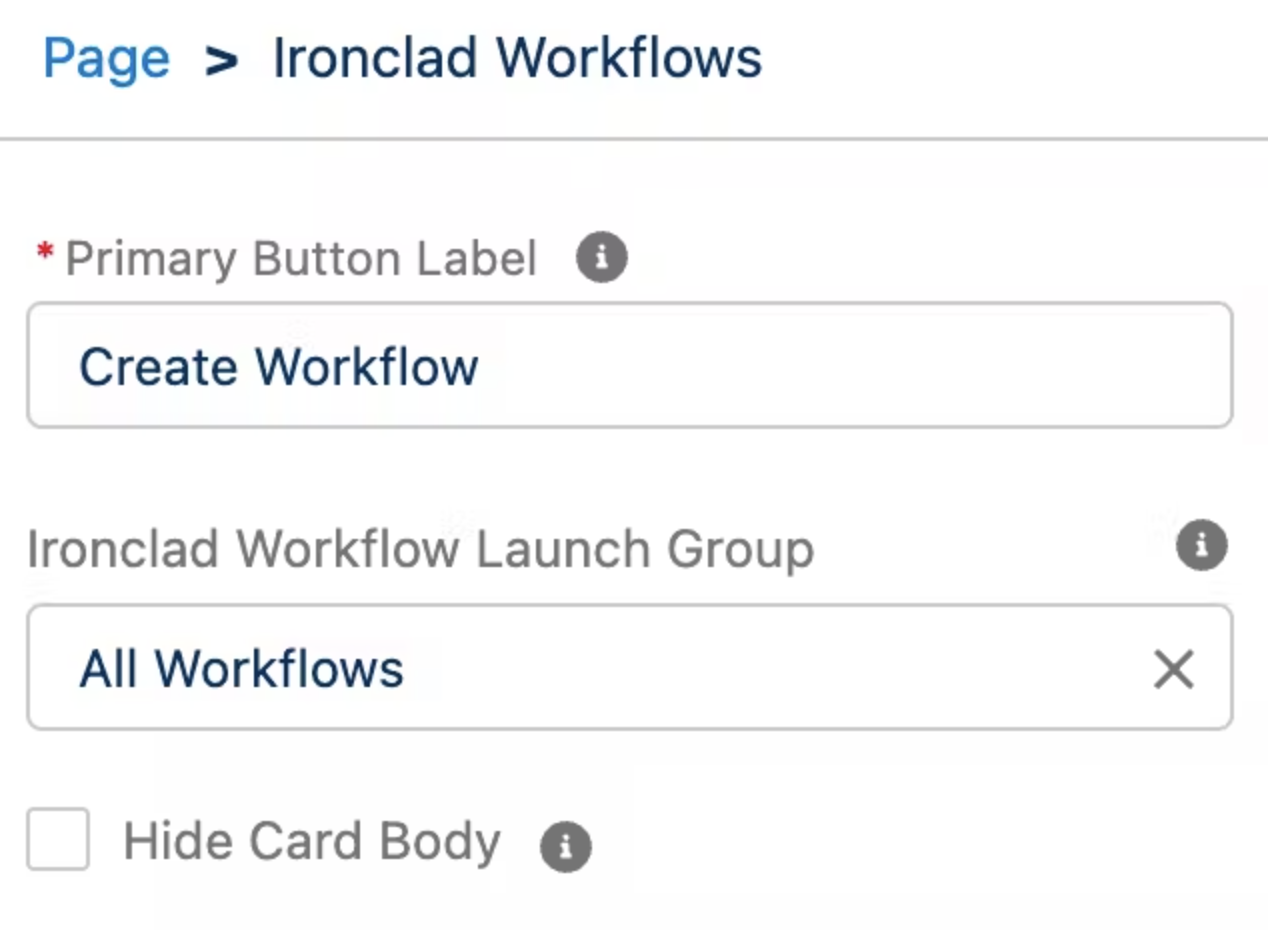1268x930 pixels.
Task: Enable the Hide Card Body checkbox
Action: pyautogui.click(x=58, y=839)
